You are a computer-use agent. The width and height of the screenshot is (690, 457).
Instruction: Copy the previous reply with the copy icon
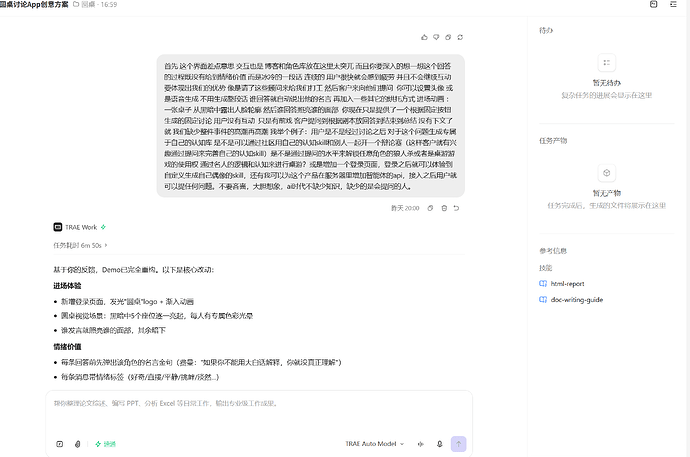(448, 37)
